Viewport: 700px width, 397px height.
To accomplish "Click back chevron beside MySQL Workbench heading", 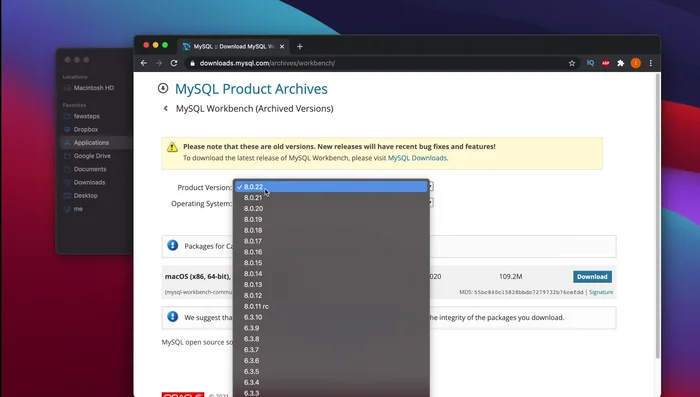I will pos(166,109).
